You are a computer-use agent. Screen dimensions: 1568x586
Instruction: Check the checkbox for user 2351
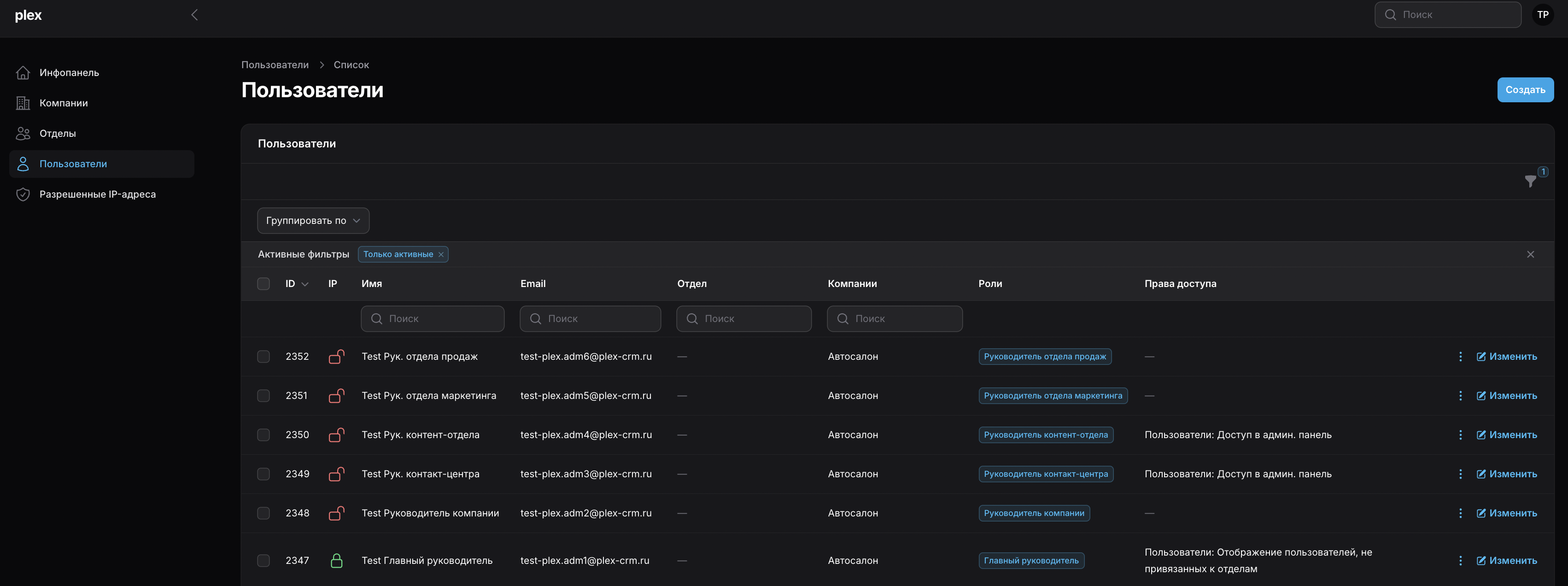click(263, 396)
